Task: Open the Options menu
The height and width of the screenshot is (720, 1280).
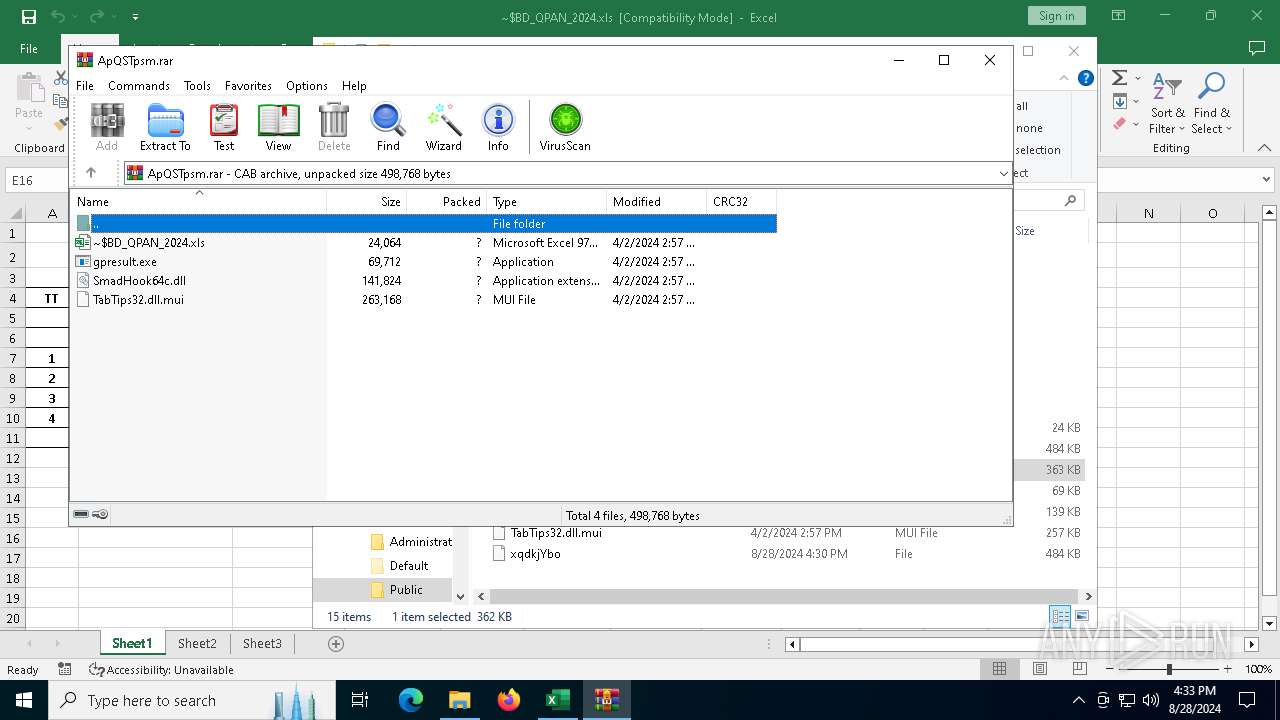Action: (x=307, y=86)
